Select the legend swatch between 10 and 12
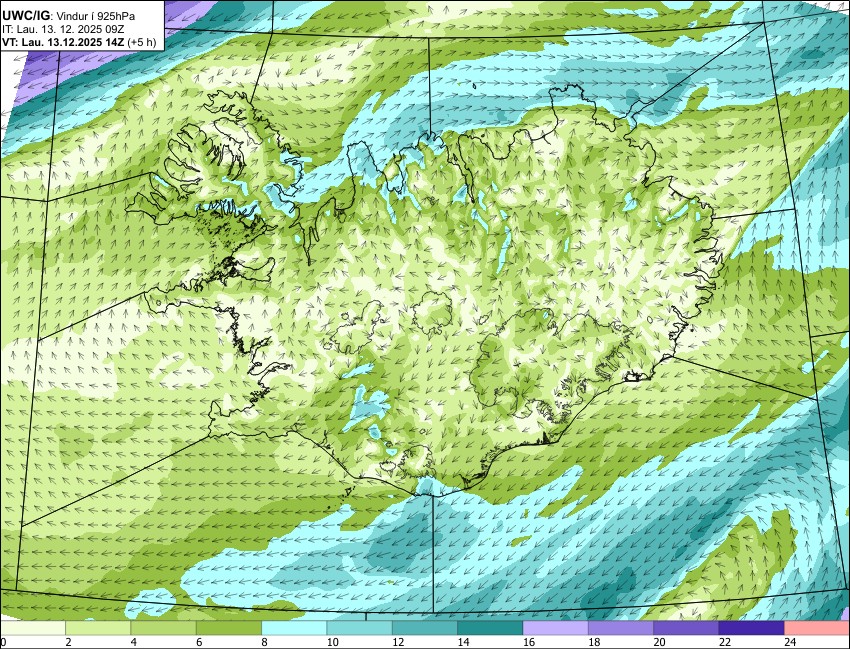 pos(359,628)
